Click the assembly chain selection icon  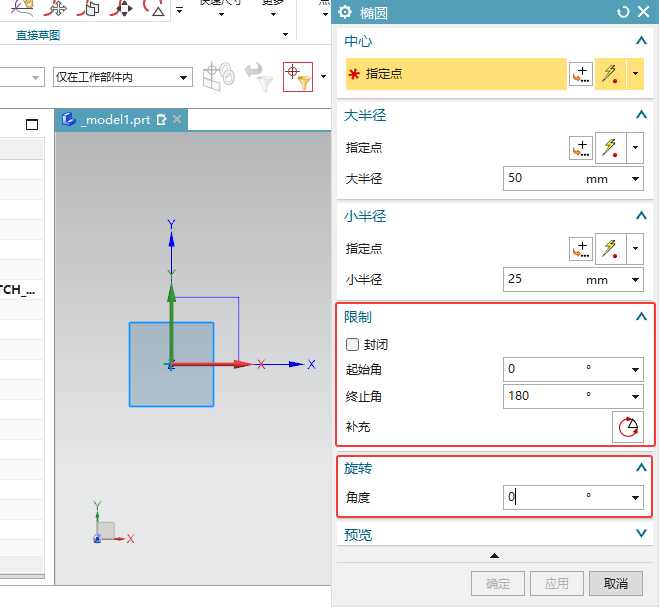[x=218, y=76]
